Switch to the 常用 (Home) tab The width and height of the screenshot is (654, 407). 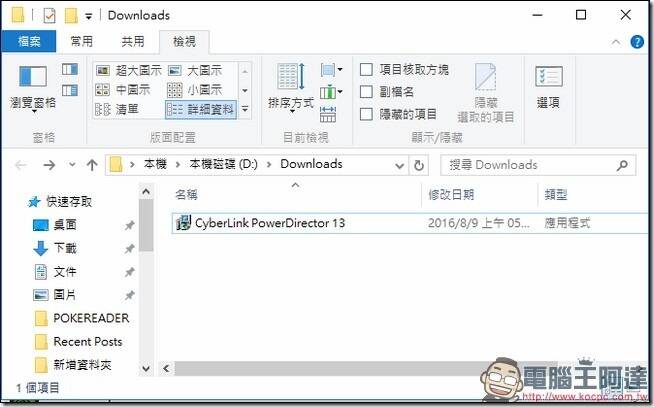pyautogui.click(x=81, y=41)
